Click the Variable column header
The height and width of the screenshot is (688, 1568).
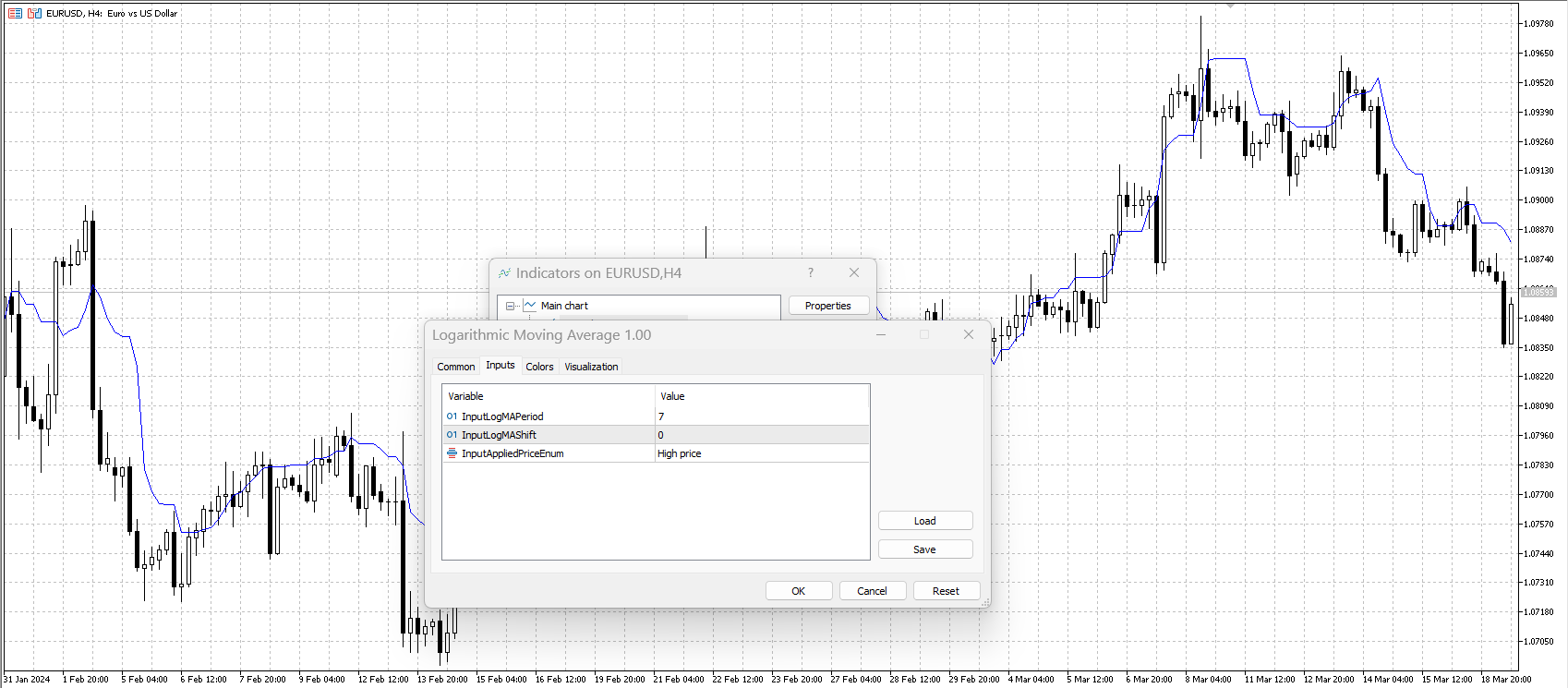549,396
